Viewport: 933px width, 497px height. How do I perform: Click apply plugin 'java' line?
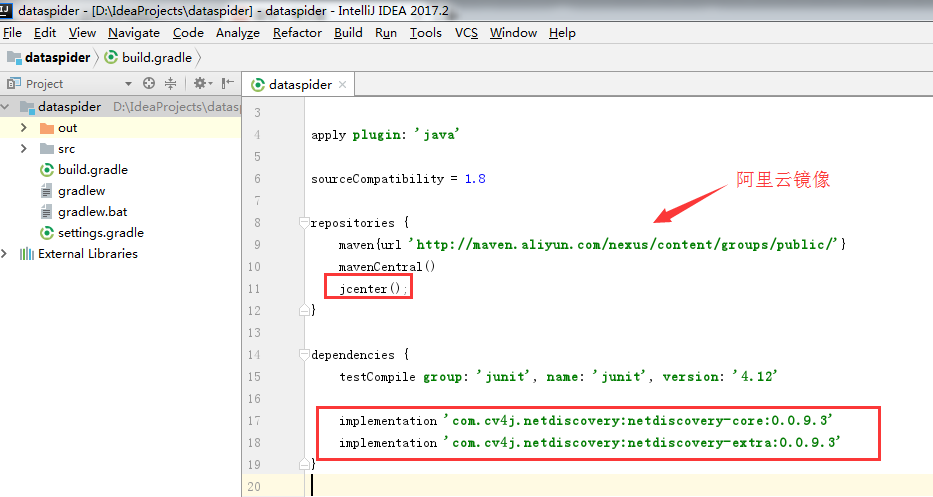click(x=386, y=135)
